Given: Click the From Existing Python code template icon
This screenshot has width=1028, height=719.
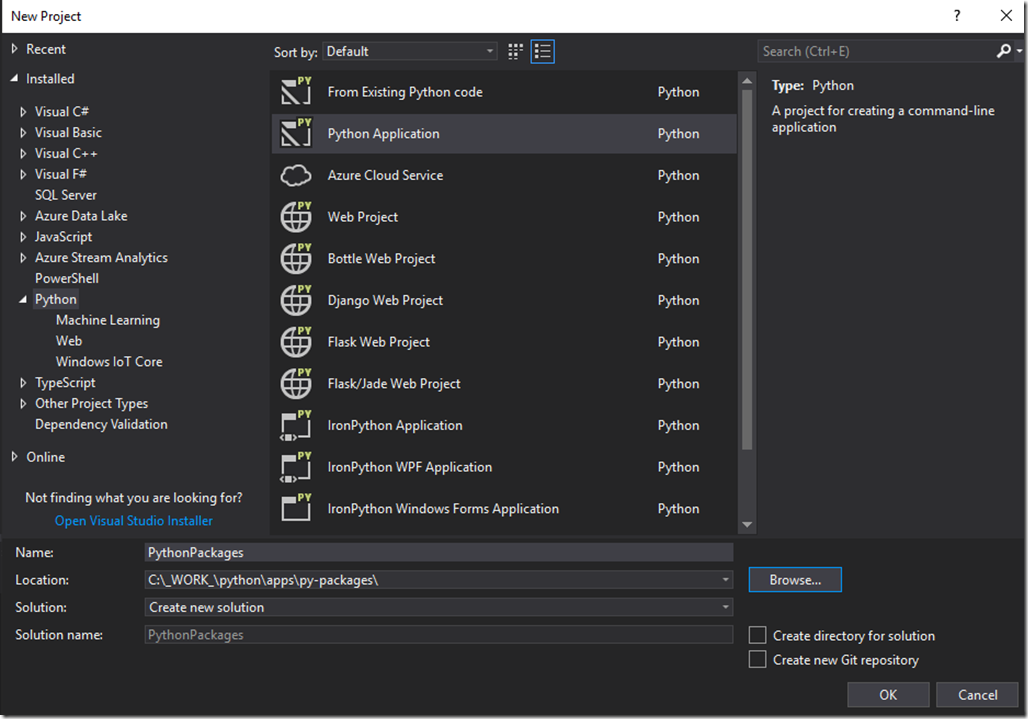Looking at the screenshot, I should tap(296, 91).
